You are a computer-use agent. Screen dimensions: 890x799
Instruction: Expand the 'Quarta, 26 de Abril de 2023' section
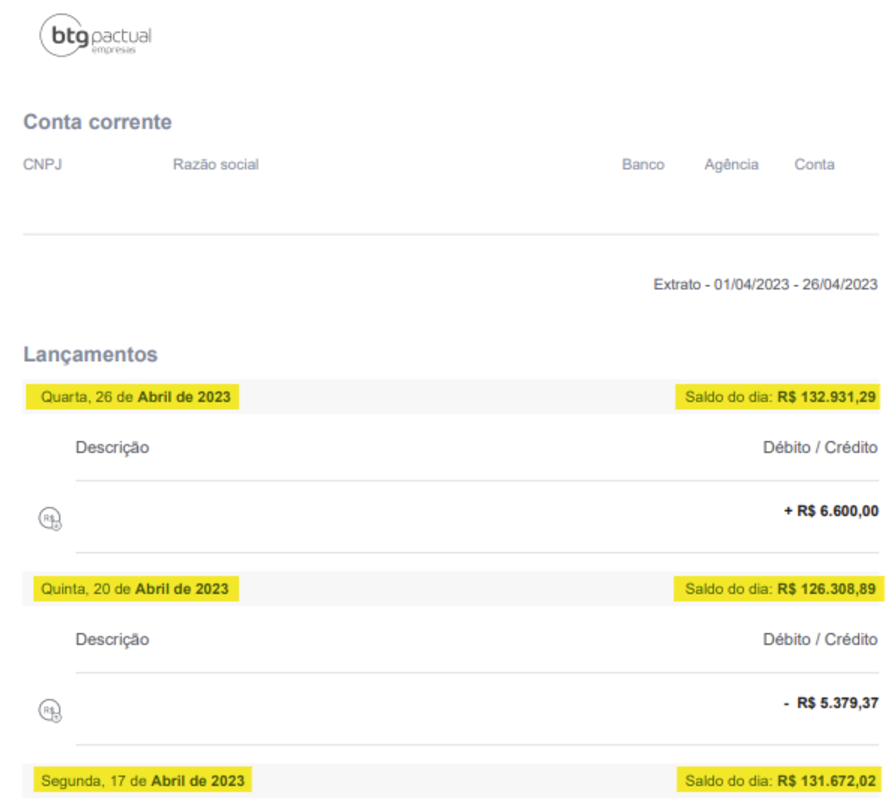click(137, 396)
